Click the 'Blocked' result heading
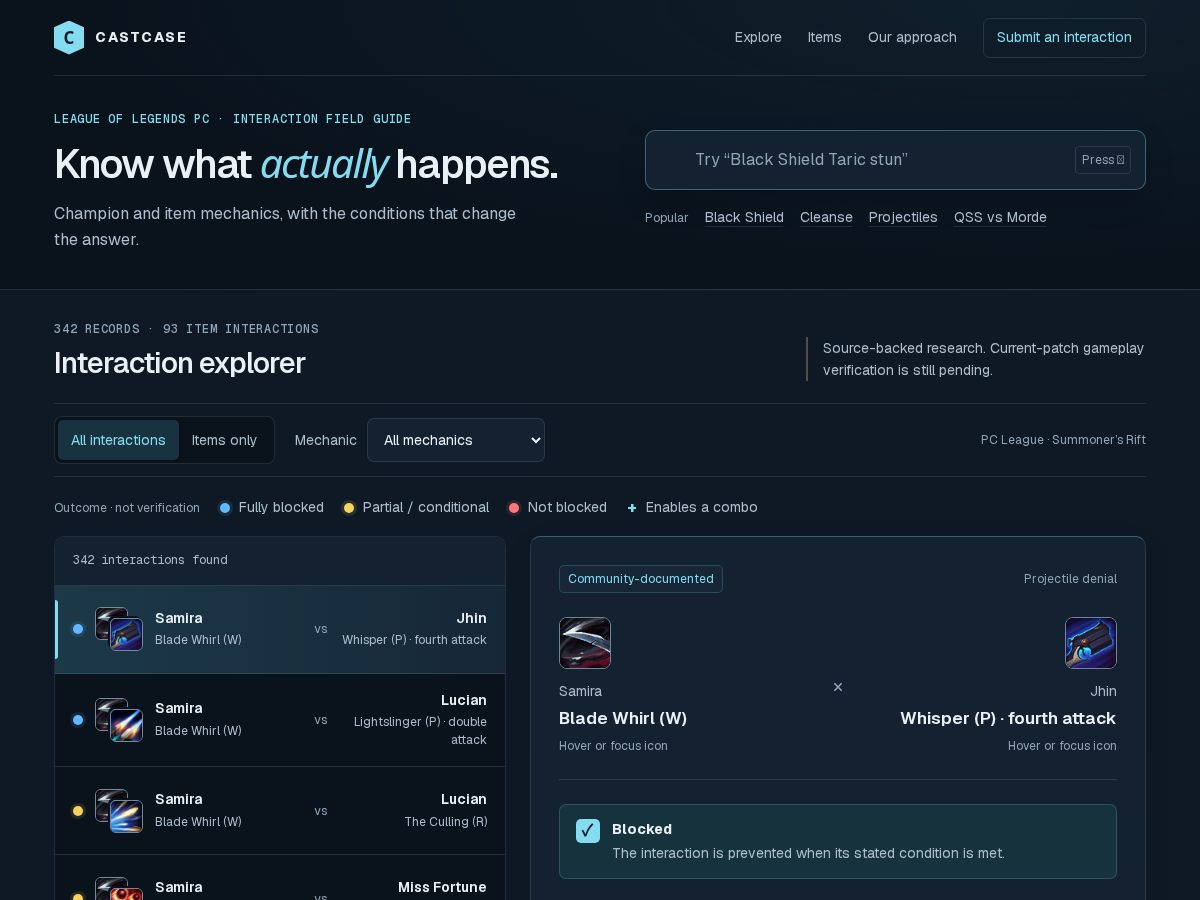The height and width of the screenshot is (900, 1200). (642, 829)
